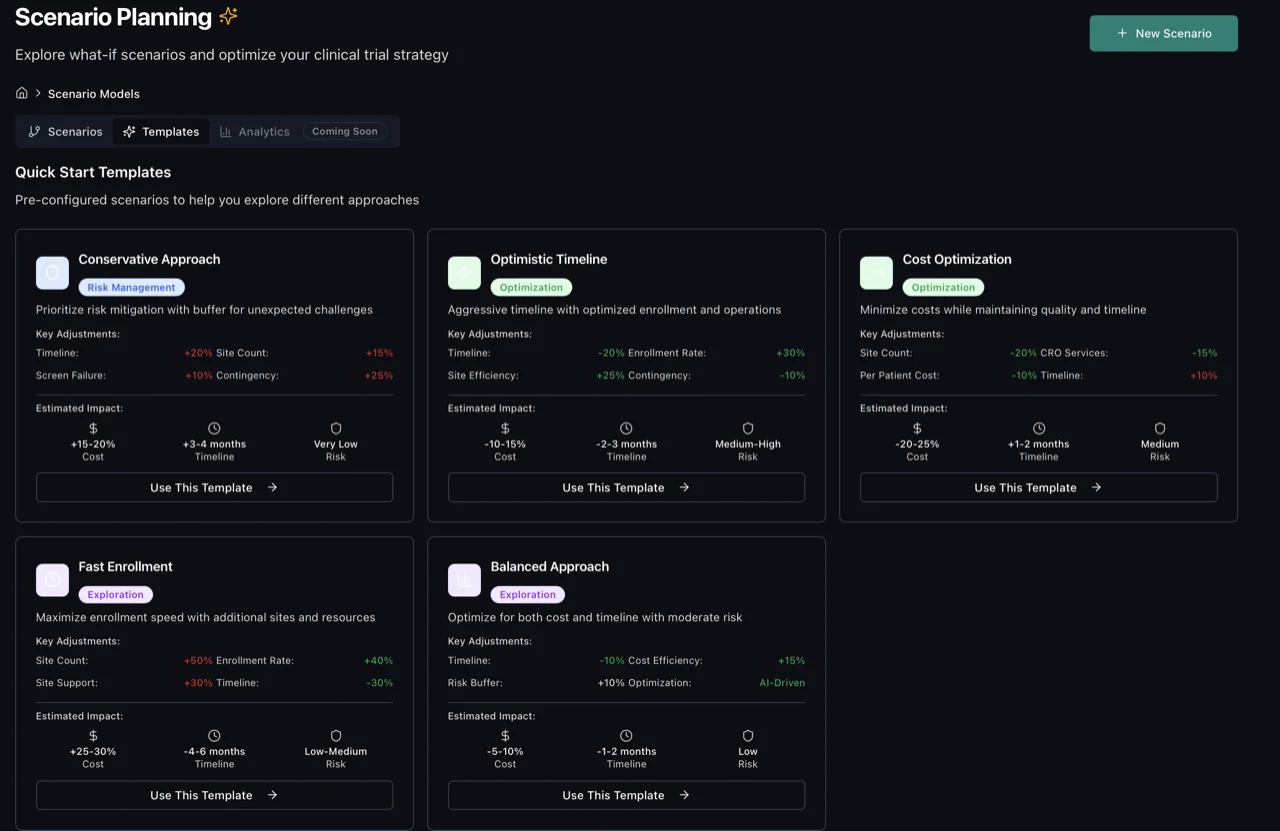Image resolution: width=1280 pixels, height=831 pixels.
Task: Select the lightning bolt icon on Optimistic Timeline
Action: (464, 272)
